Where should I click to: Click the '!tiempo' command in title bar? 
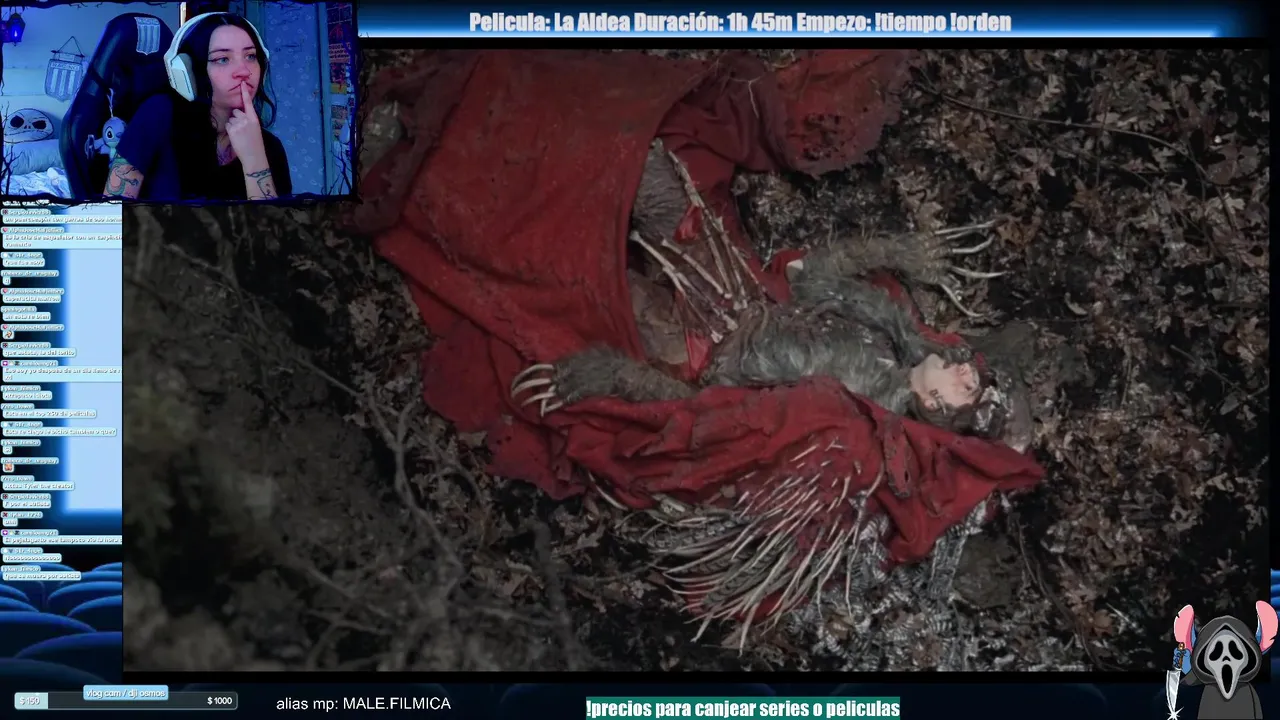(910, 23)
